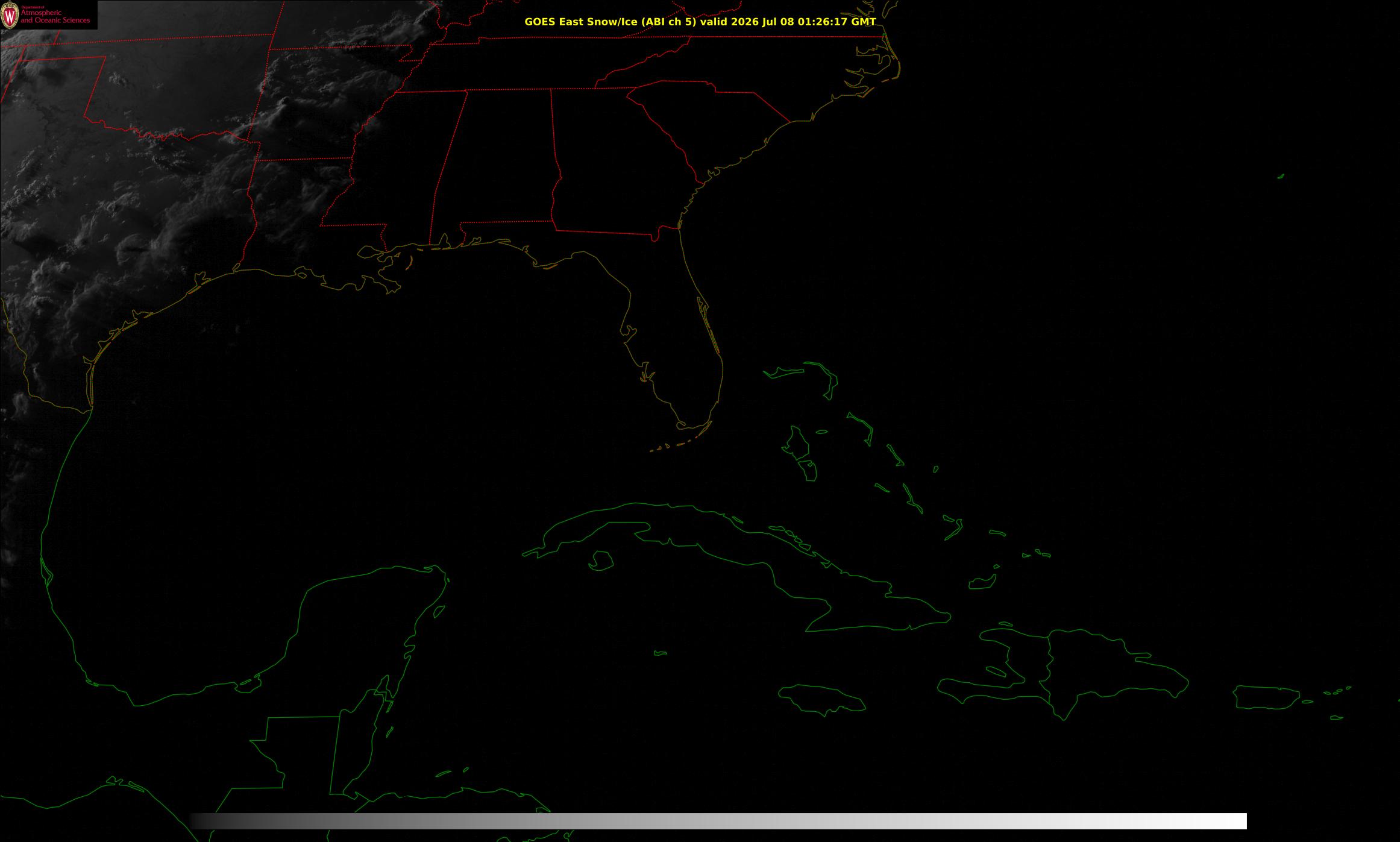Screen dimensions: 1400x842
Task: Click inside the Jamaica island outline
Action: pyautogui.click(x=823, y=698)
